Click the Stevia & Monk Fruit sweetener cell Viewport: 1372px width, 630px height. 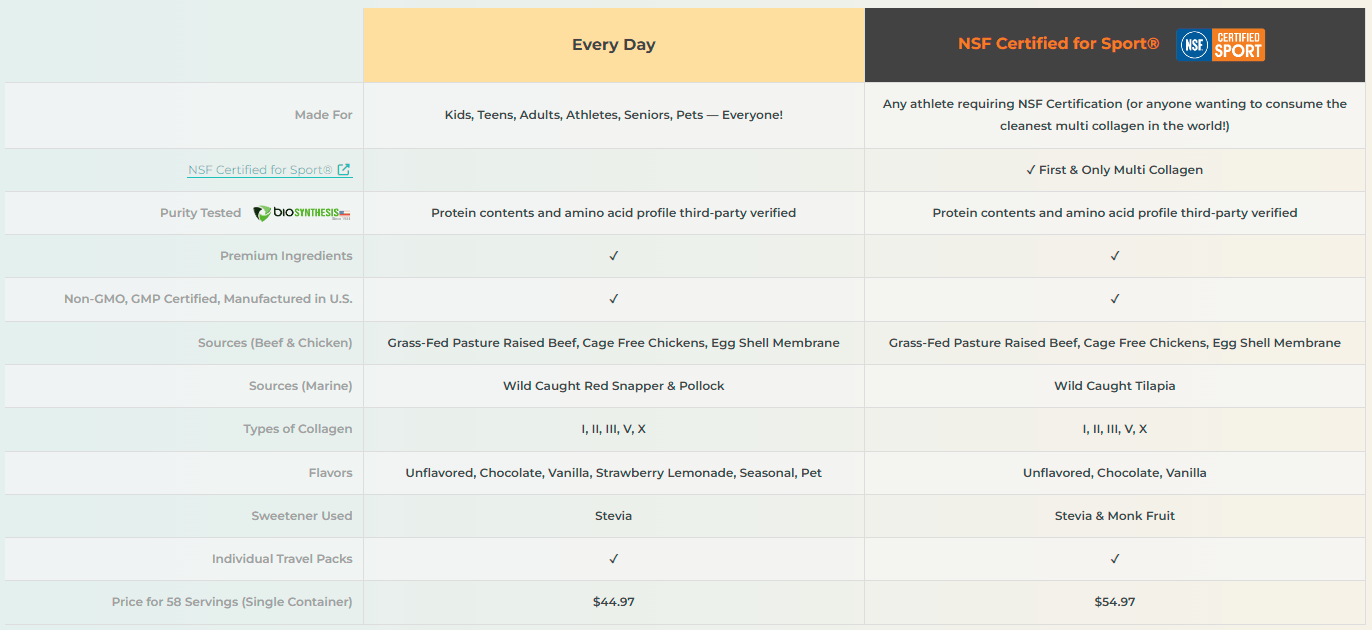coord(1114,515)
